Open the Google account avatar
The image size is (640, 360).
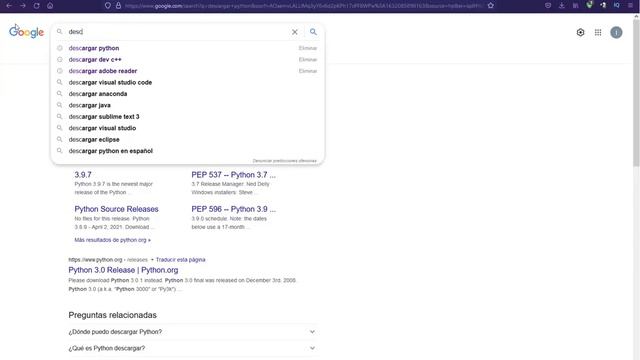(616, 32)
